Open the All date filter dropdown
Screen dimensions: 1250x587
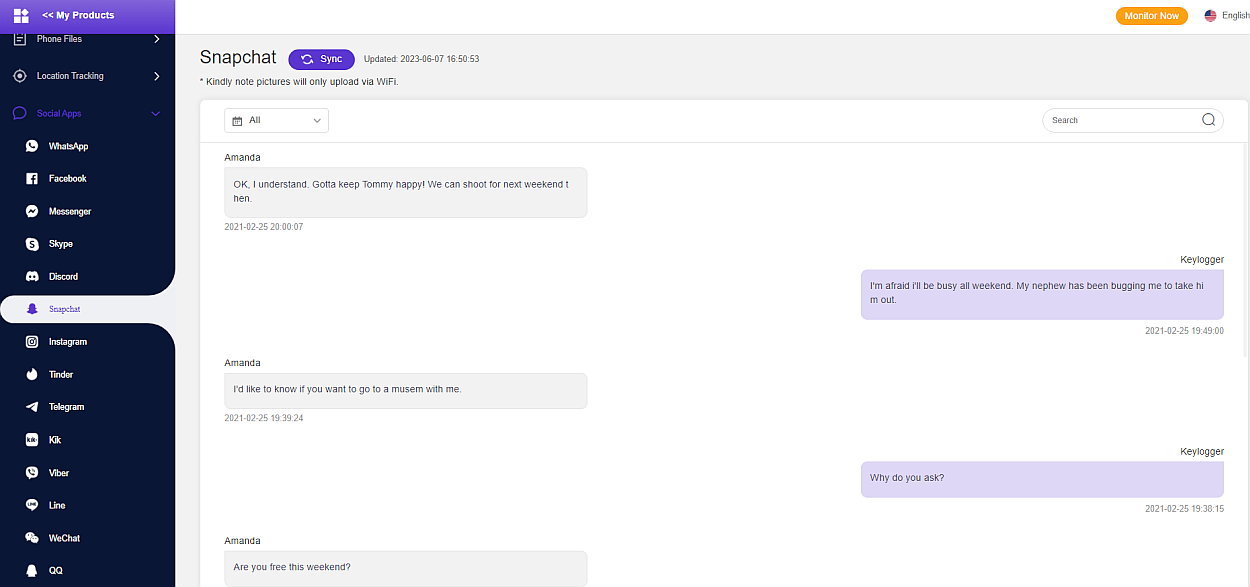277,120
